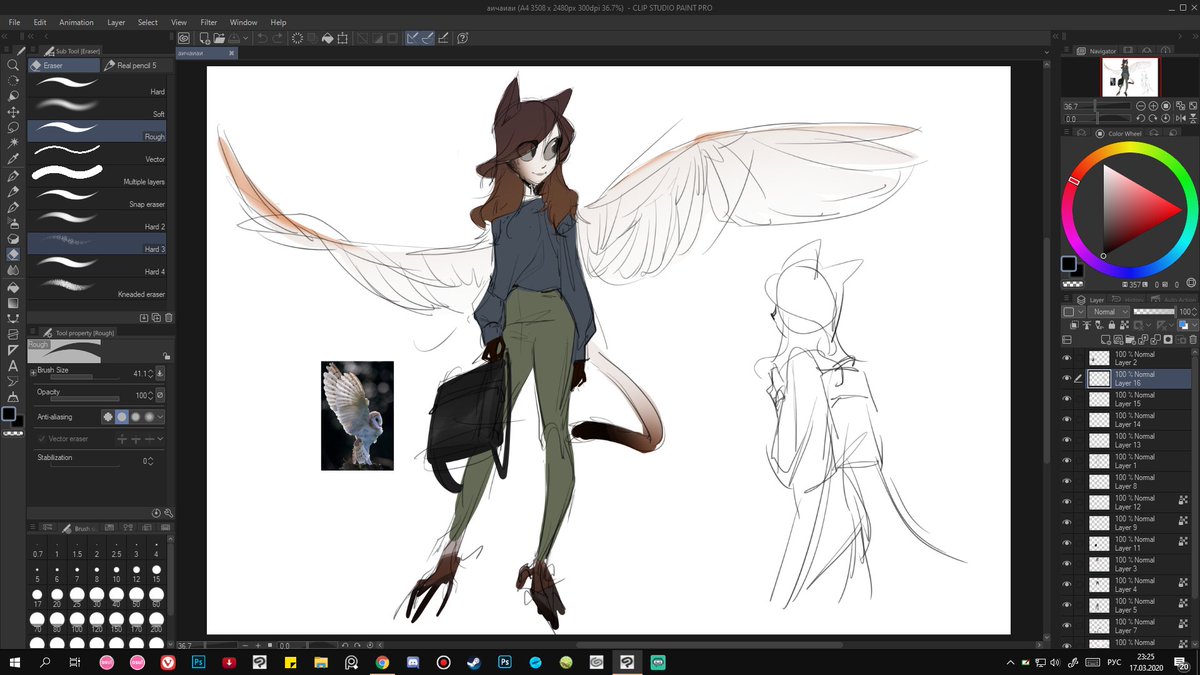Toggle visibility of Layer 1
Viewport: 1200px width, 675px height.
1066,461
